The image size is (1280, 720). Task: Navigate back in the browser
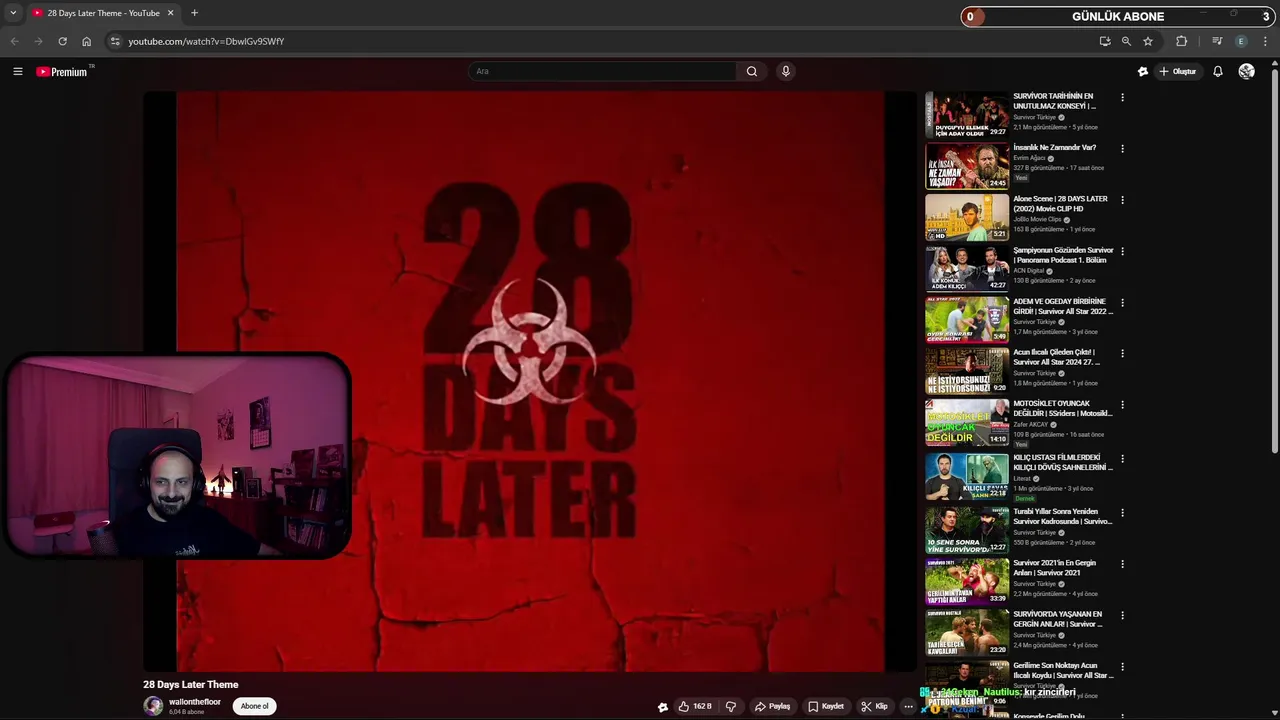pyautogui.click(x=14, y=41)
